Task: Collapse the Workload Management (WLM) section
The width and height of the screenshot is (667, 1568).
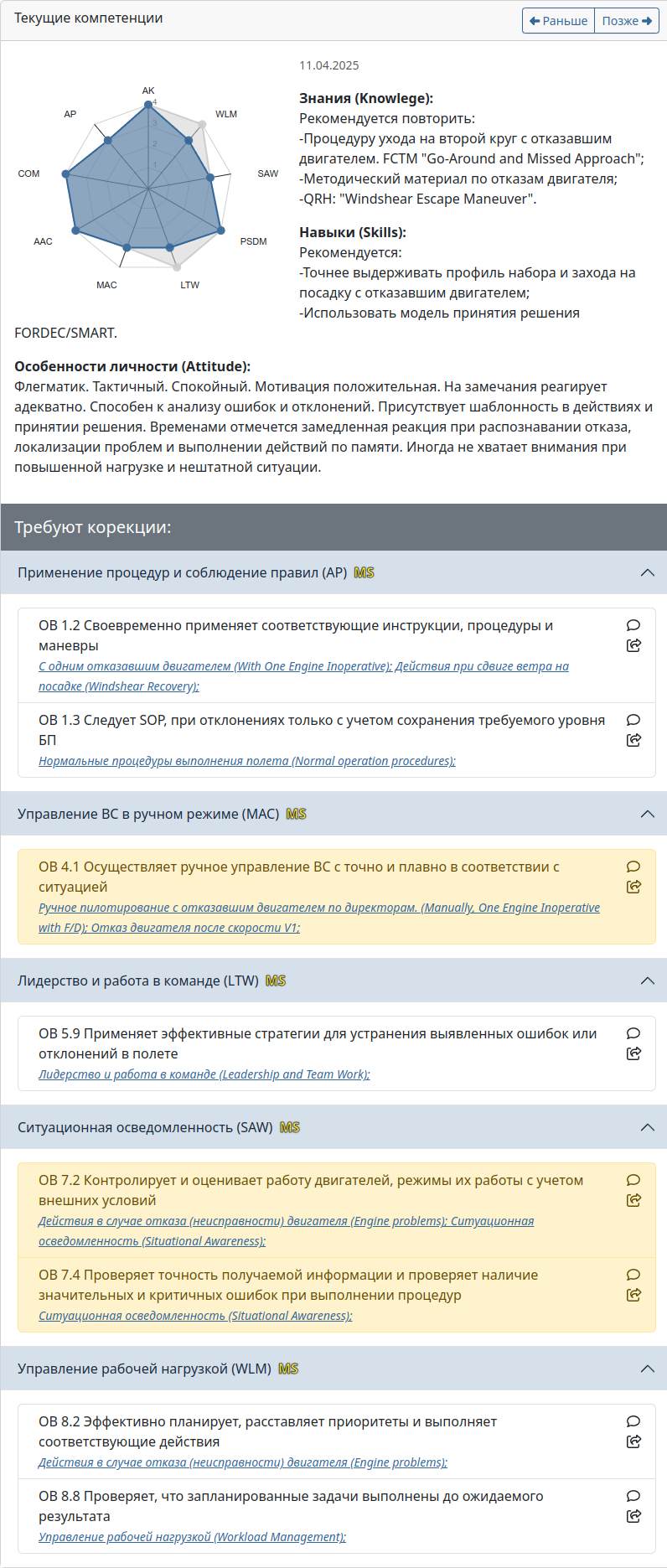Action: [647, 1369]
